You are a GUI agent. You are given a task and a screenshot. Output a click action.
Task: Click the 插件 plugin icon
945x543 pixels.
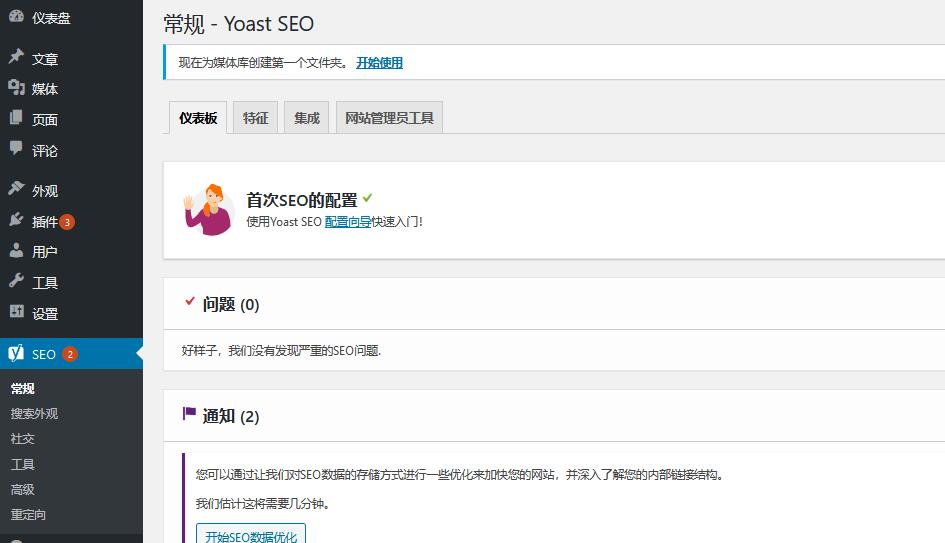coord(16,221)
